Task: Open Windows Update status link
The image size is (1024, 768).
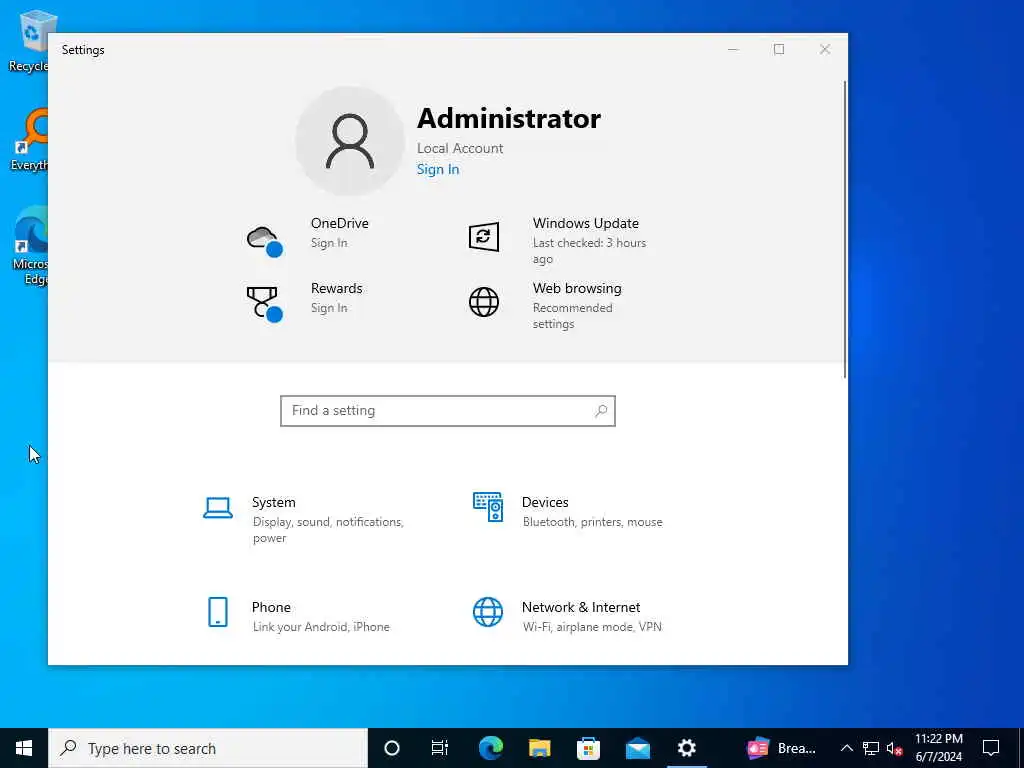Action: pos(589,251)
